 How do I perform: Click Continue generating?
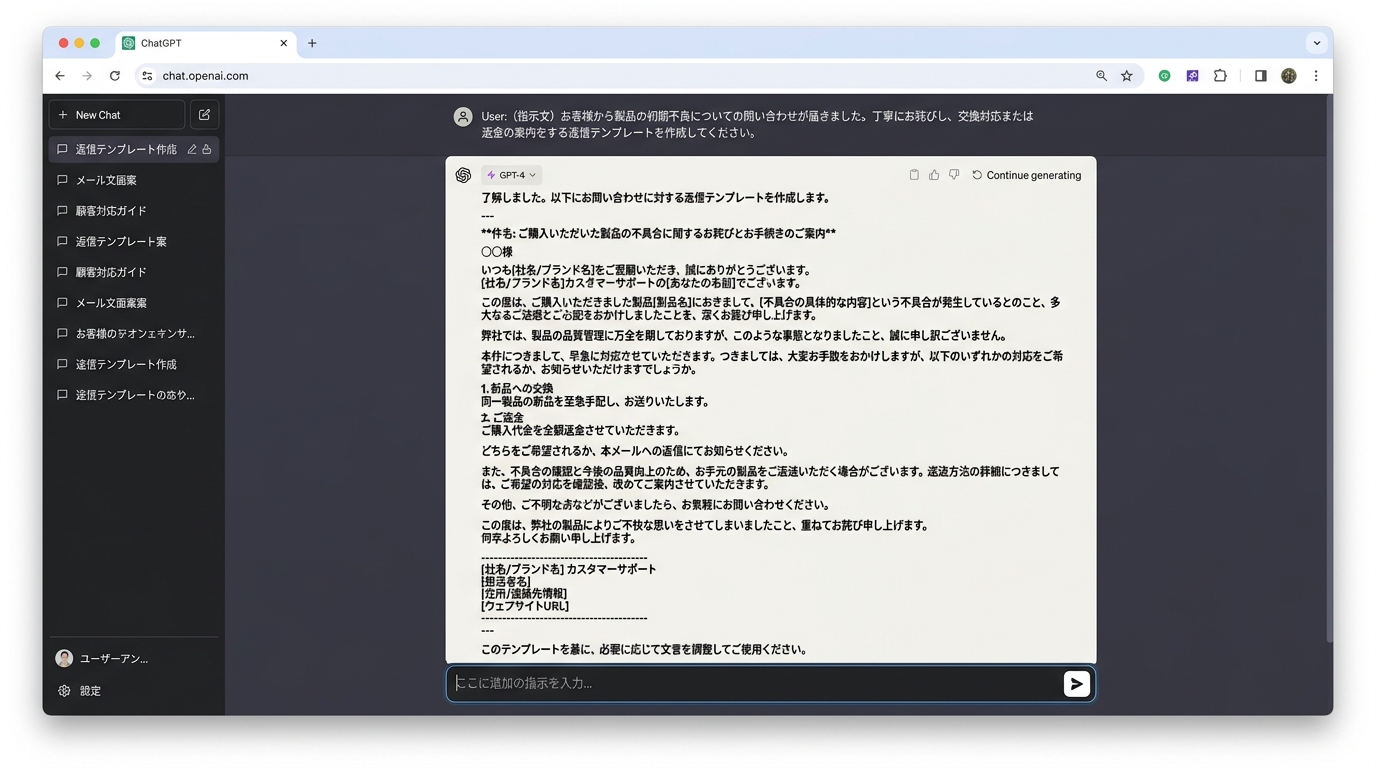[1027, 175]
